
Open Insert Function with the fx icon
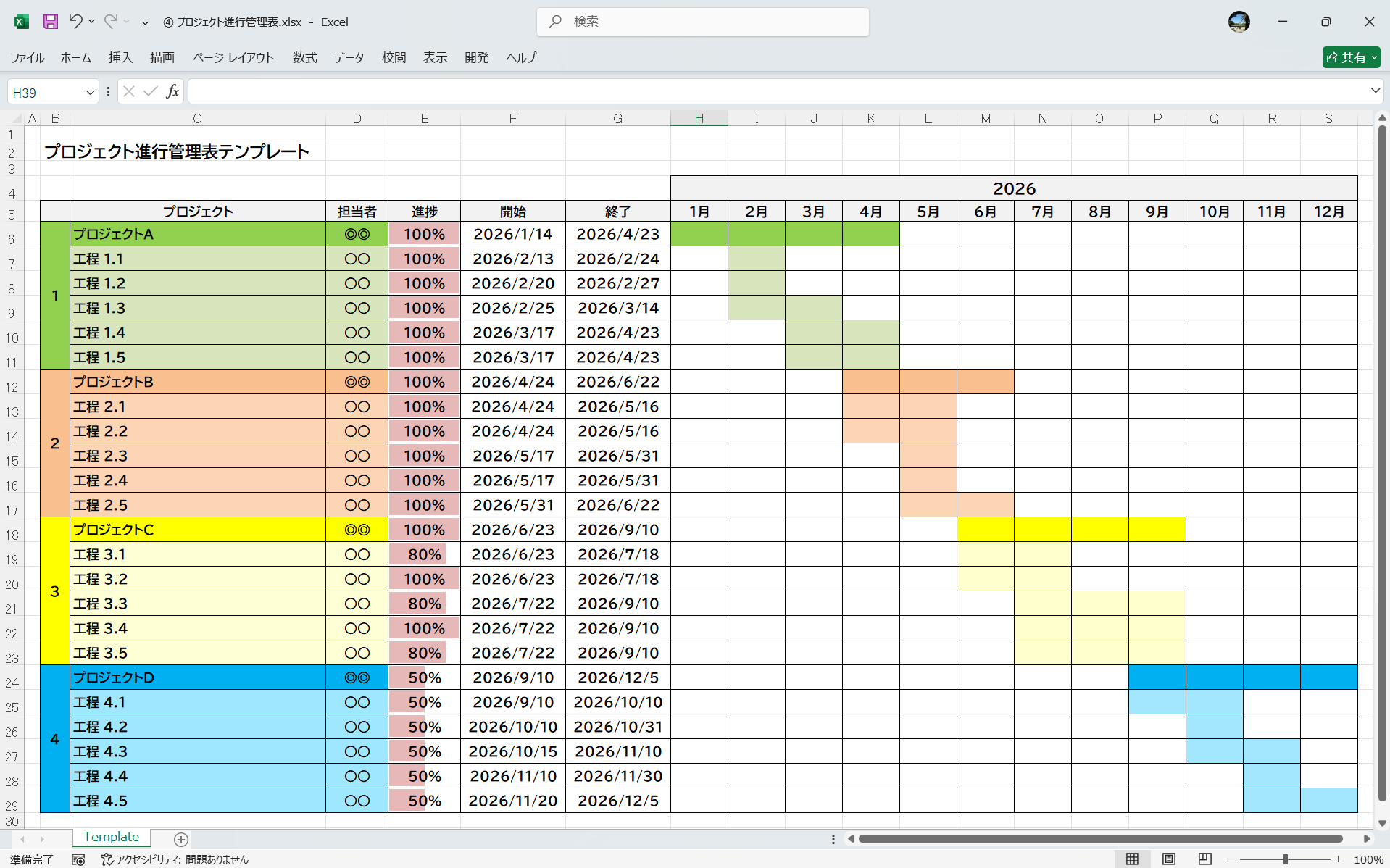172,91
